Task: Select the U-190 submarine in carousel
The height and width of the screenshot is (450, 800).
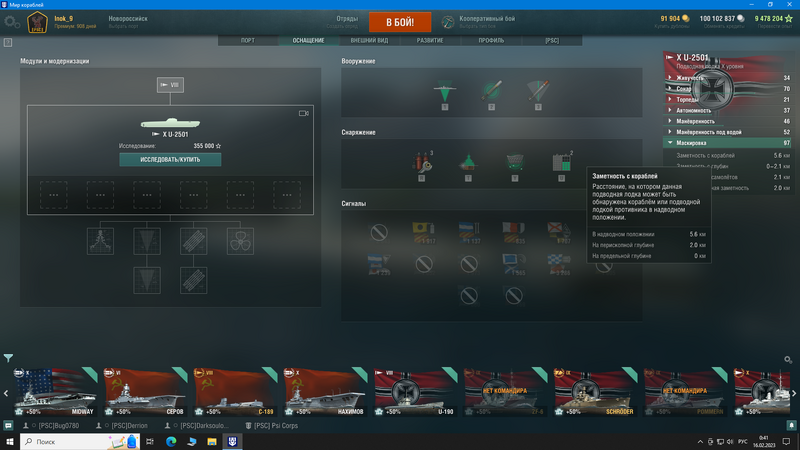Action: [416, 391]
